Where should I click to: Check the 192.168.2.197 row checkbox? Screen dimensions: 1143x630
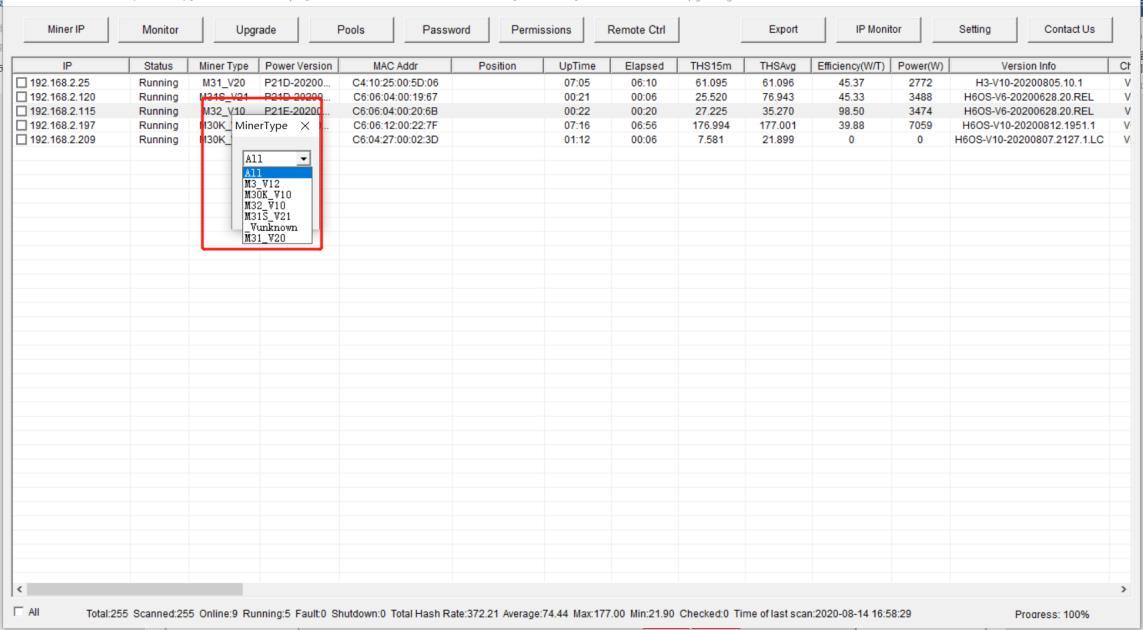tap(8, 125)
